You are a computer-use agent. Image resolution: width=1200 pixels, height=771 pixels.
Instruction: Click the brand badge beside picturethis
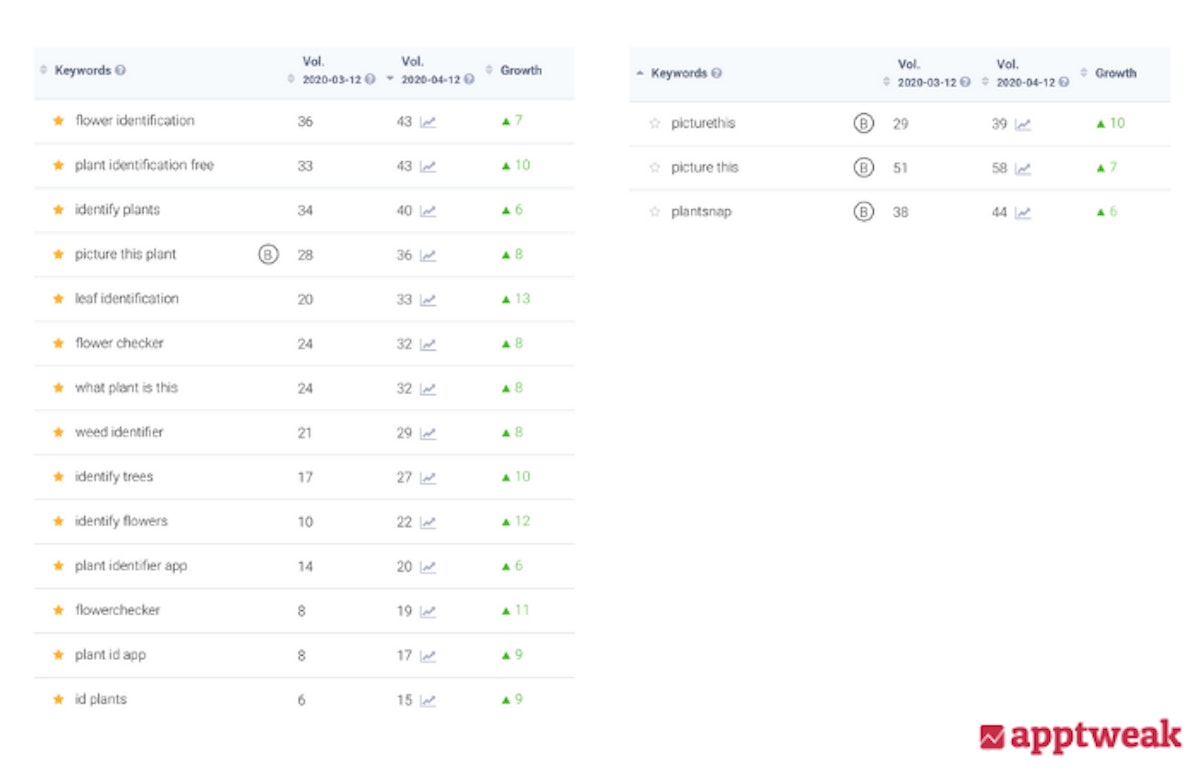tap(863, 124)
